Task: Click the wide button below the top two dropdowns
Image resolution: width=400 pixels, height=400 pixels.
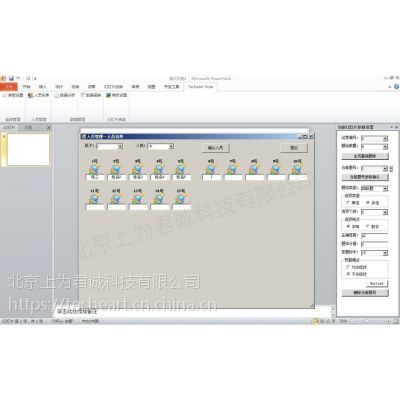Action: [365, 156]
